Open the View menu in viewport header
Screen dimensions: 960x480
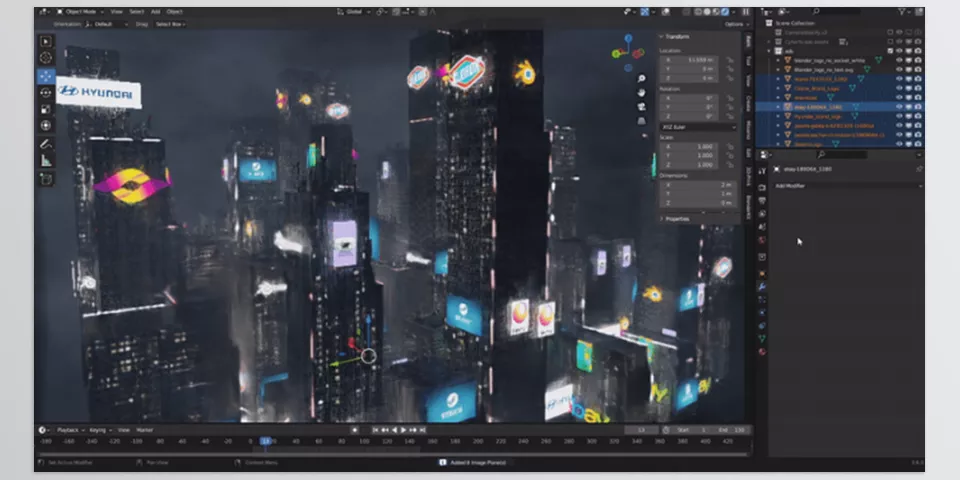116,12
